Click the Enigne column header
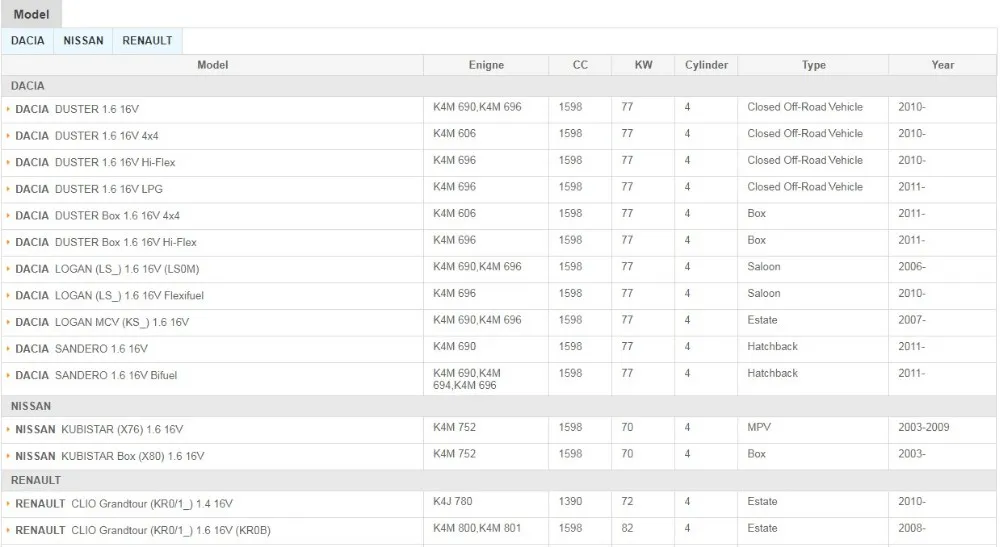This screenshot has height=547, width=1000. (x=486, y=65)
